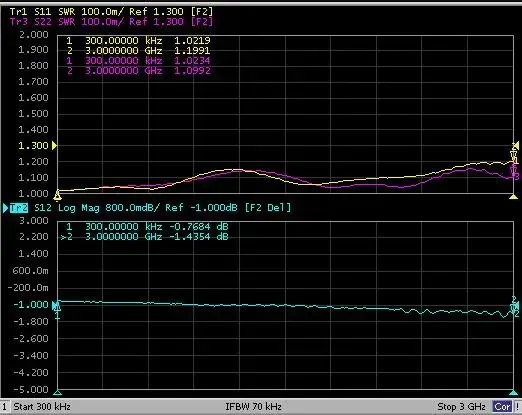Click the active trace arrow beside Tr2

tap(6, 208)
